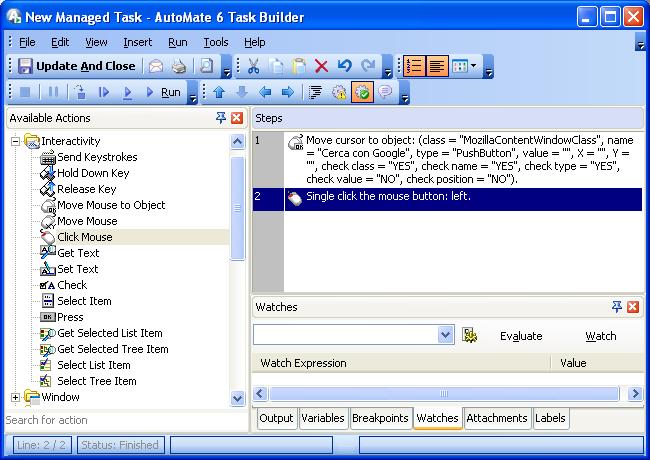Screen dimensions: 650x460
Task: Move step up with blue up arrow
Action: [x=219, y=92]
